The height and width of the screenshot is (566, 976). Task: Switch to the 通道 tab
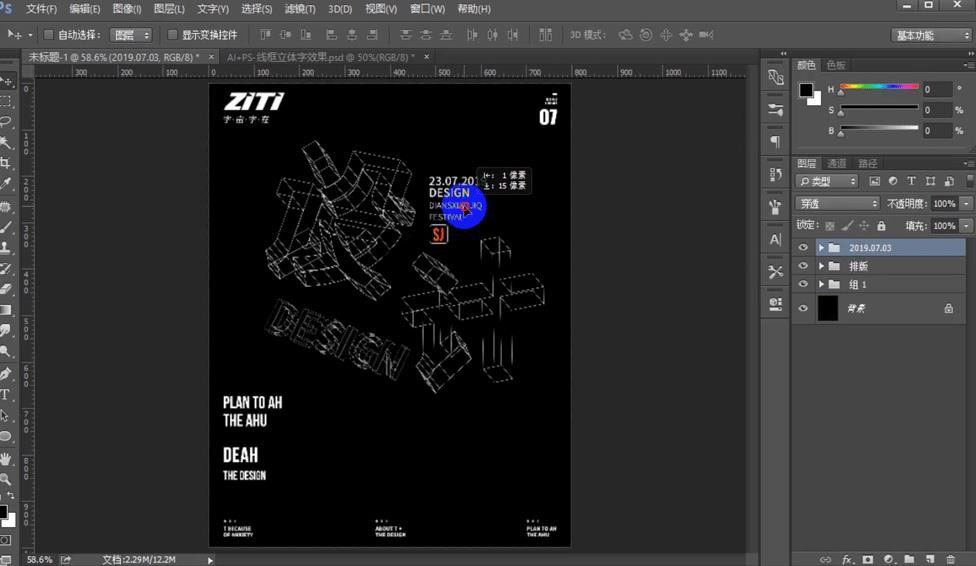(837, 163)
